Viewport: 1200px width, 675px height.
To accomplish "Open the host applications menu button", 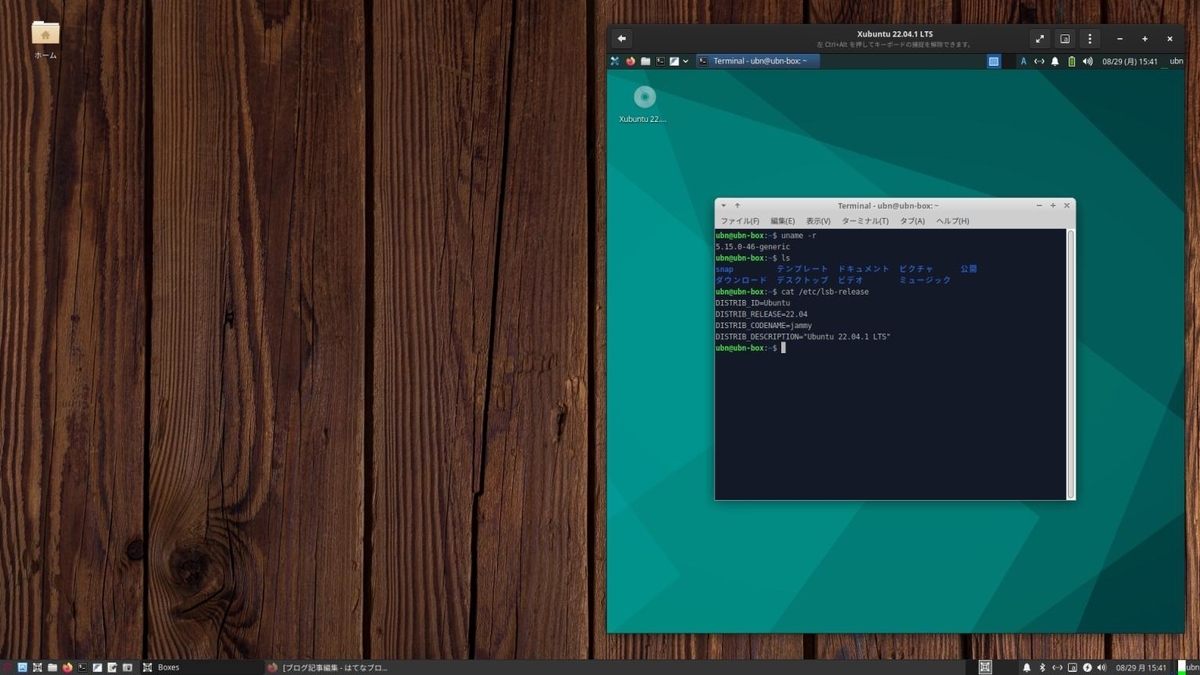I will click(x=7, y=667).
